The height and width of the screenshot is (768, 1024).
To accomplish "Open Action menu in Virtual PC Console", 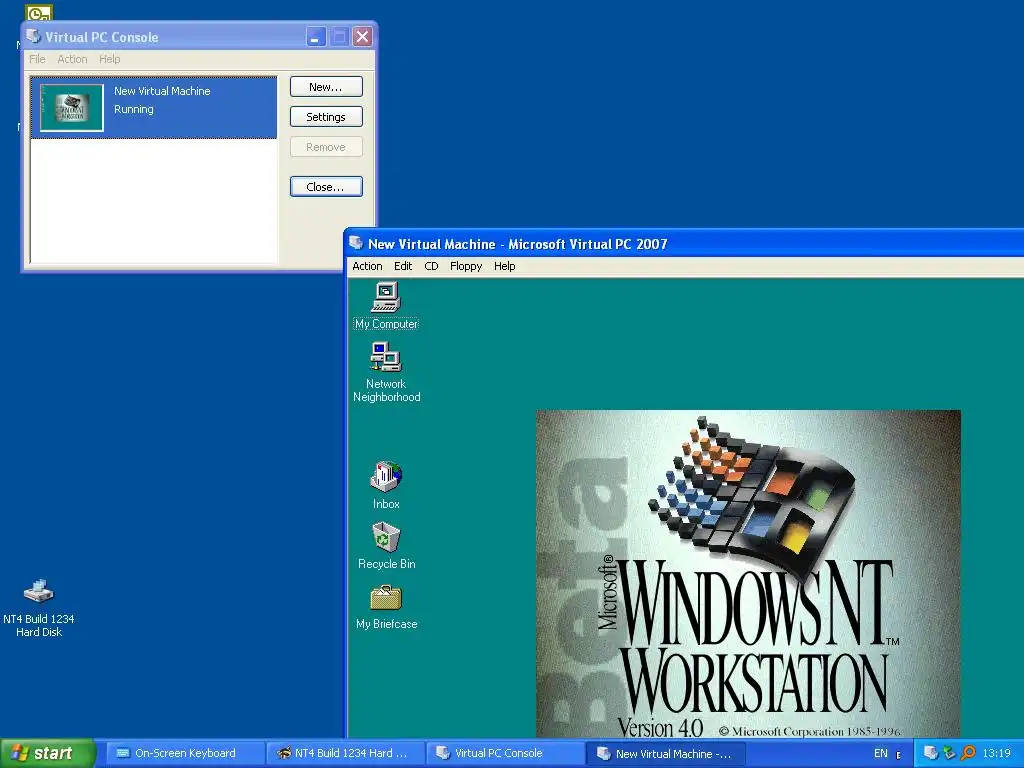I will coord(72,59).
